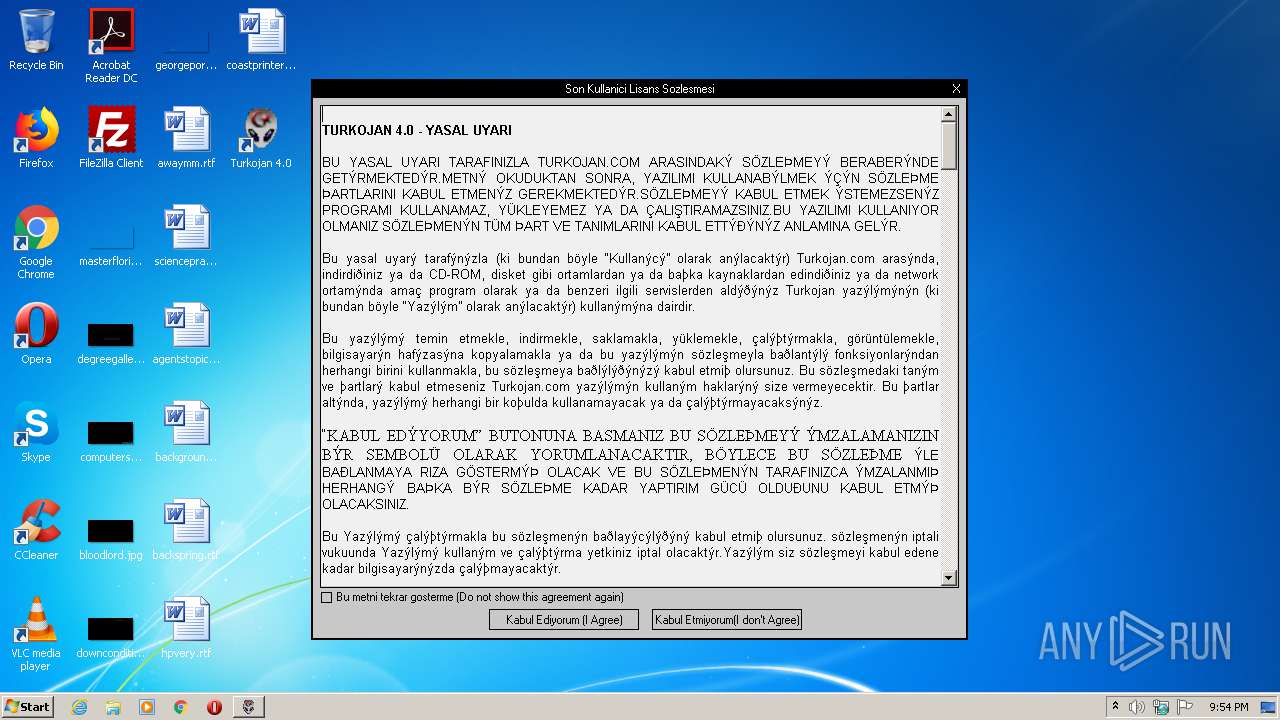Launch Firefox from the desktop

click(x=36, y=139)
